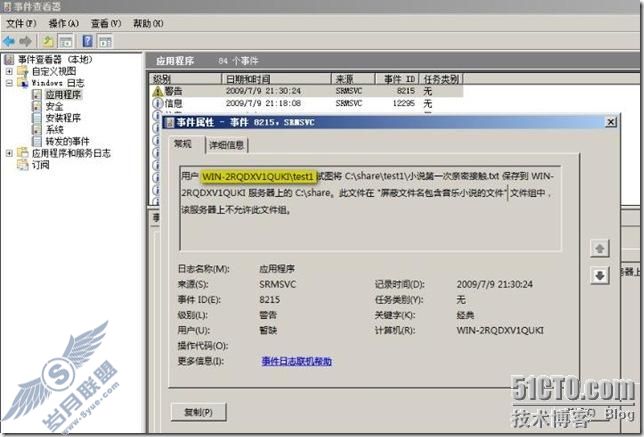Toggle the action pane toolbar icon
The image size is (644, 437).
[x=105, y=41]
